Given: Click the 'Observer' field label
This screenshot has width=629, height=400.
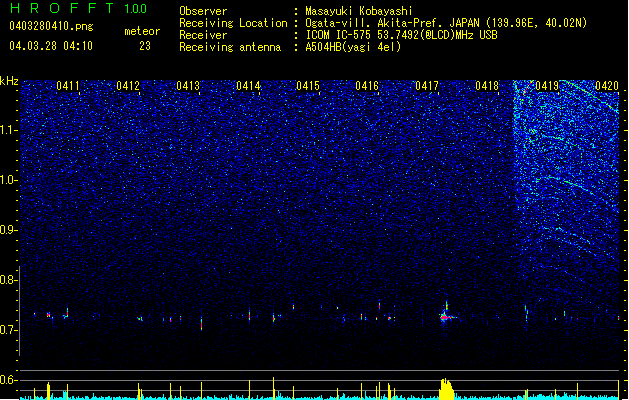Looking at the screenshot, I should 203,11.
